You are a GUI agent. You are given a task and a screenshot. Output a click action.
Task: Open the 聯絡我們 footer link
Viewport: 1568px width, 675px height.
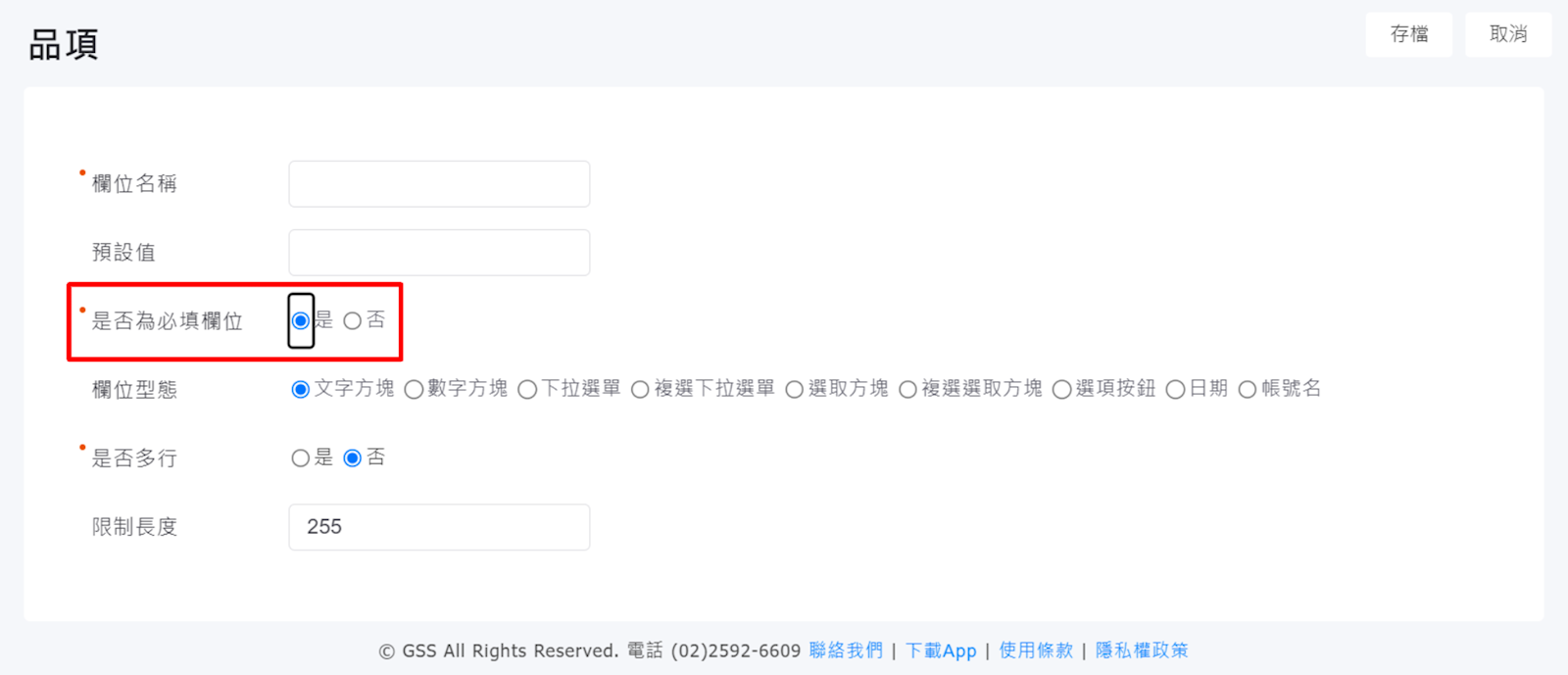[x=846, y=651]
